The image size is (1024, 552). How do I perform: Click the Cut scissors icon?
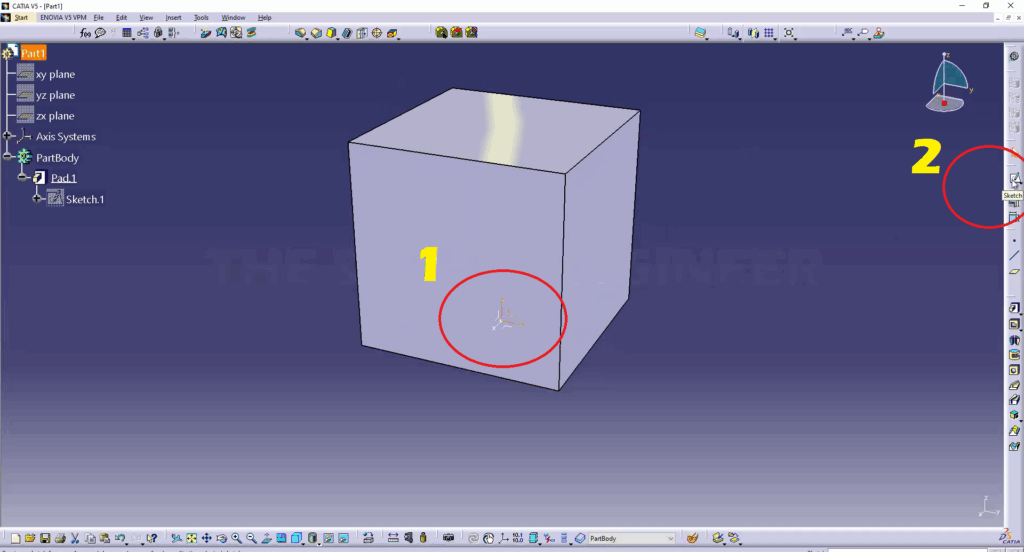(x=75, y=538)
